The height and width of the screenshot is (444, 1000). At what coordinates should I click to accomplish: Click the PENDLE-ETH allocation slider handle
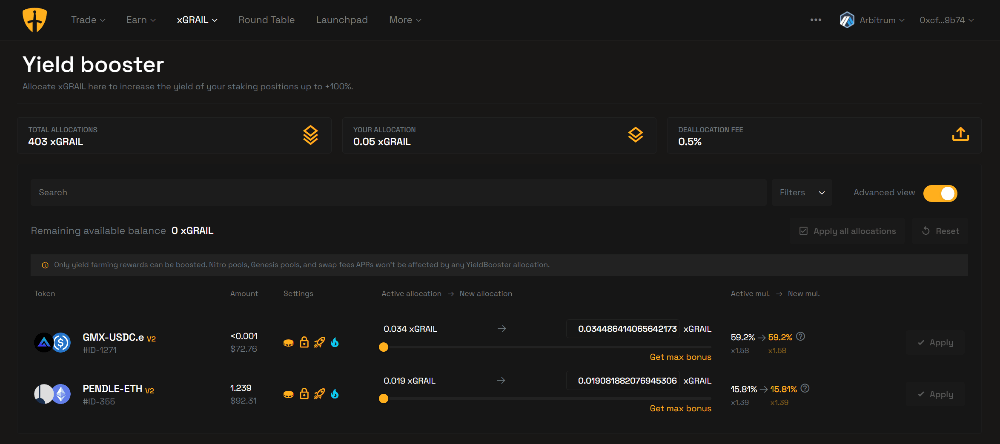[383, 399]
